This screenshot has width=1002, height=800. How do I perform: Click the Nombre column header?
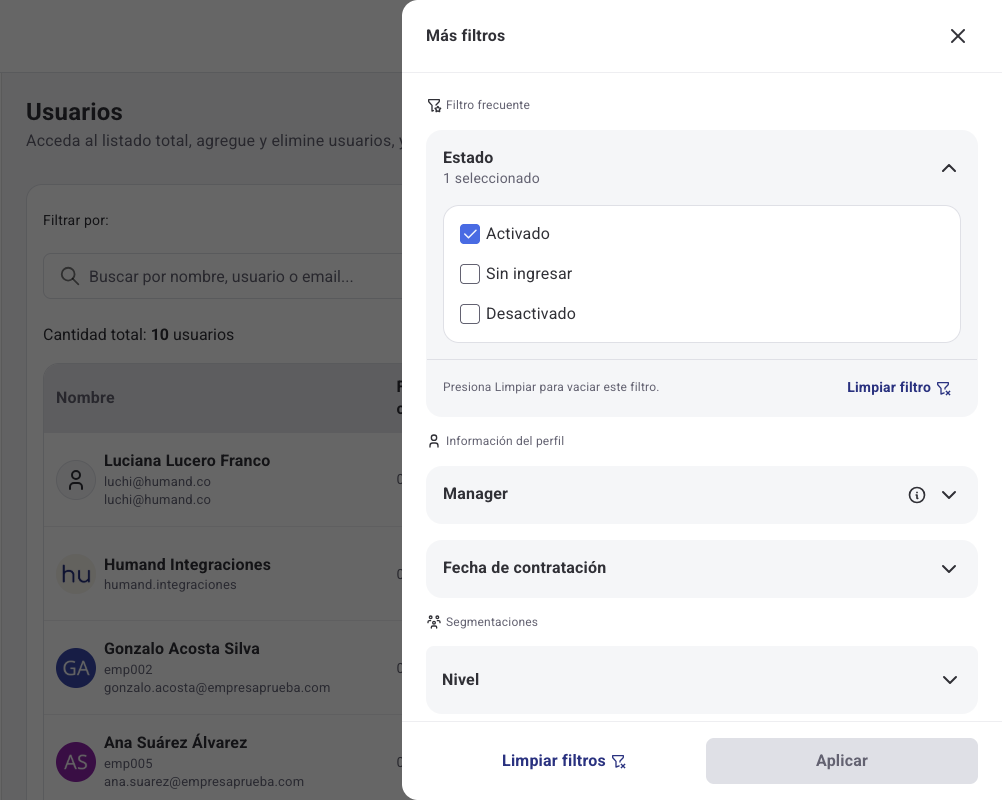click(85, 397)
